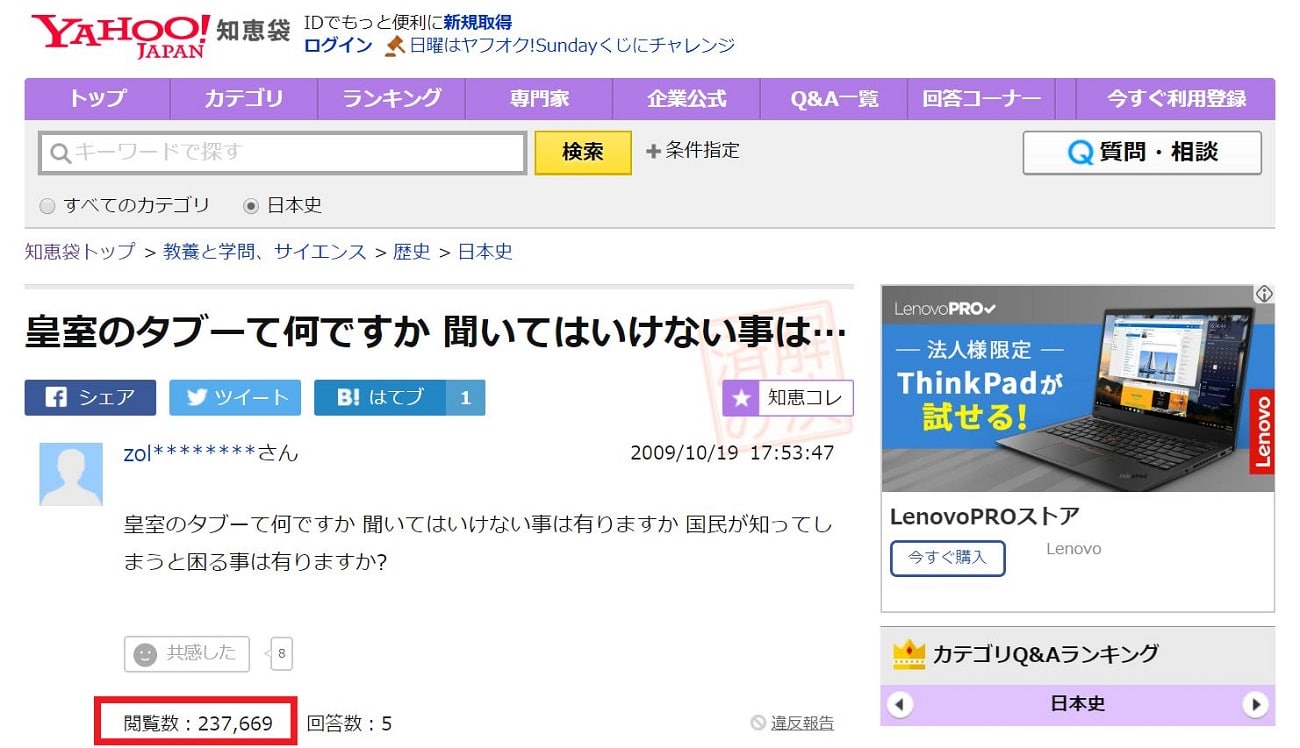1300x748 pixels.
Task: Click the Yahoo! Japan logo
Action: (x=121, y=34)
